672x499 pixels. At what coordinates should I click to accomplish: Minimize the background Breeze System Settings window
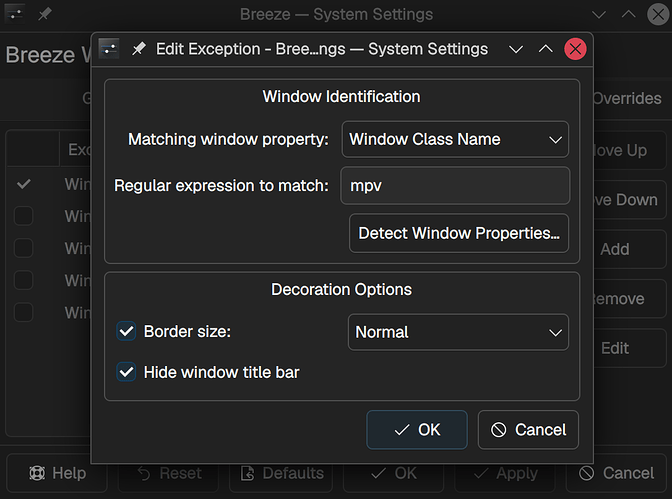click(x=599, y=15)
